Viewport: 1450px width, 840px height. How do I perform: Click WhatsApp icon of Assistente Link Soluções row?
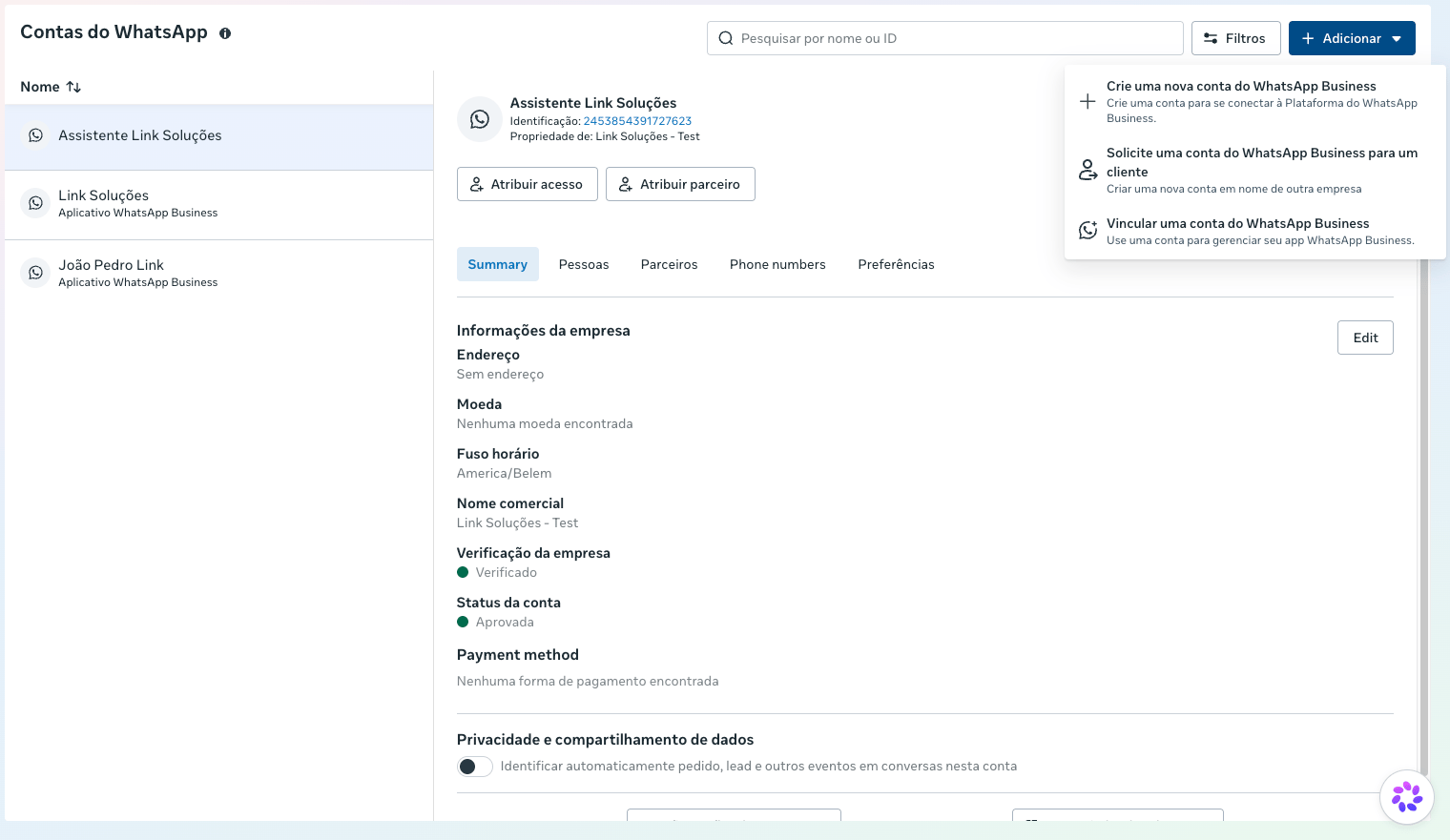pyautogui.click(x=35, y=135)
